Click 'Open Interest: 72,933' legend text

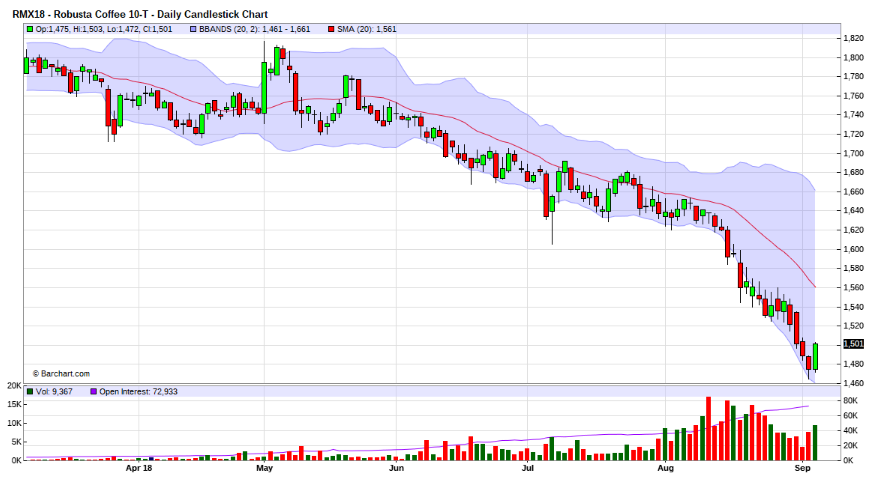click(138, 392)
